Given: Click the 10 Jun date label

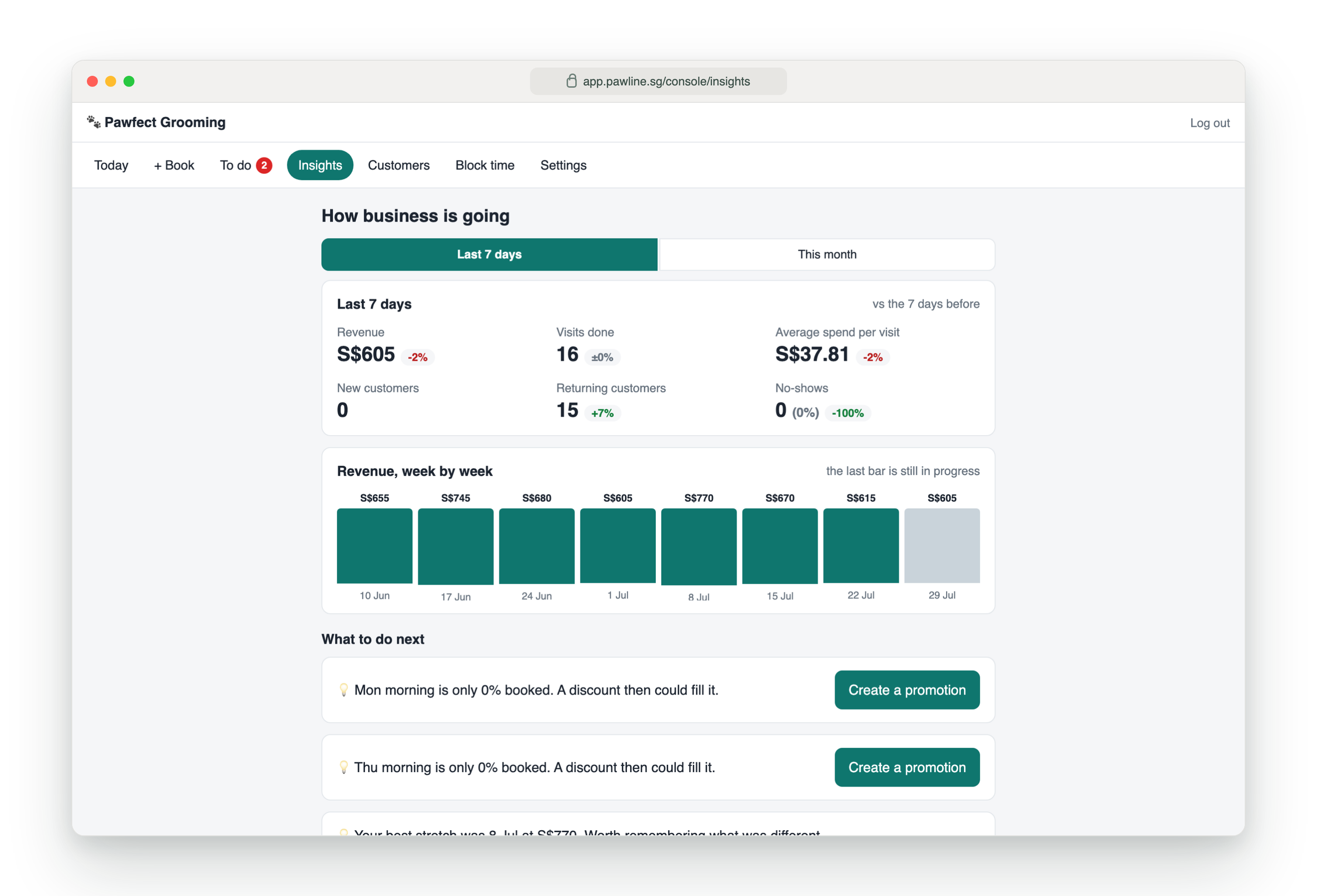Looking at the screenshot, I should coord(375,596).
